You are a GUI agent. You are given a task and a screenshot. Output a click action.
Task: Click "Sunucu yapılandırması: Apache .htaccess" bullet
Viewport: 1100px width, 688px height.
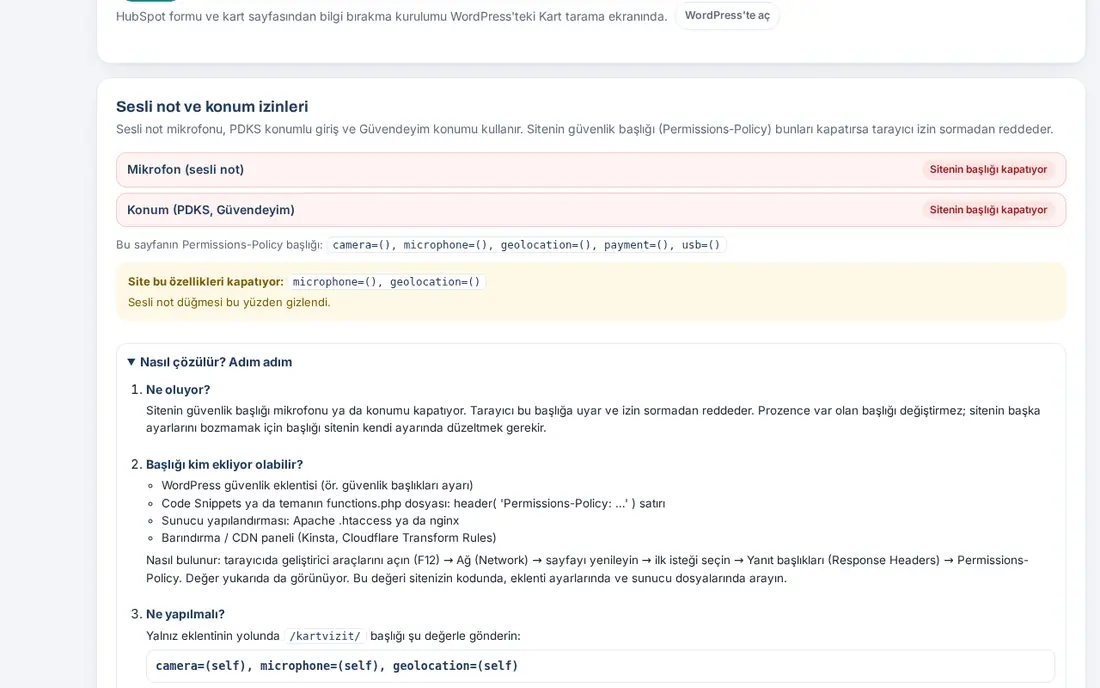point(310,520)
